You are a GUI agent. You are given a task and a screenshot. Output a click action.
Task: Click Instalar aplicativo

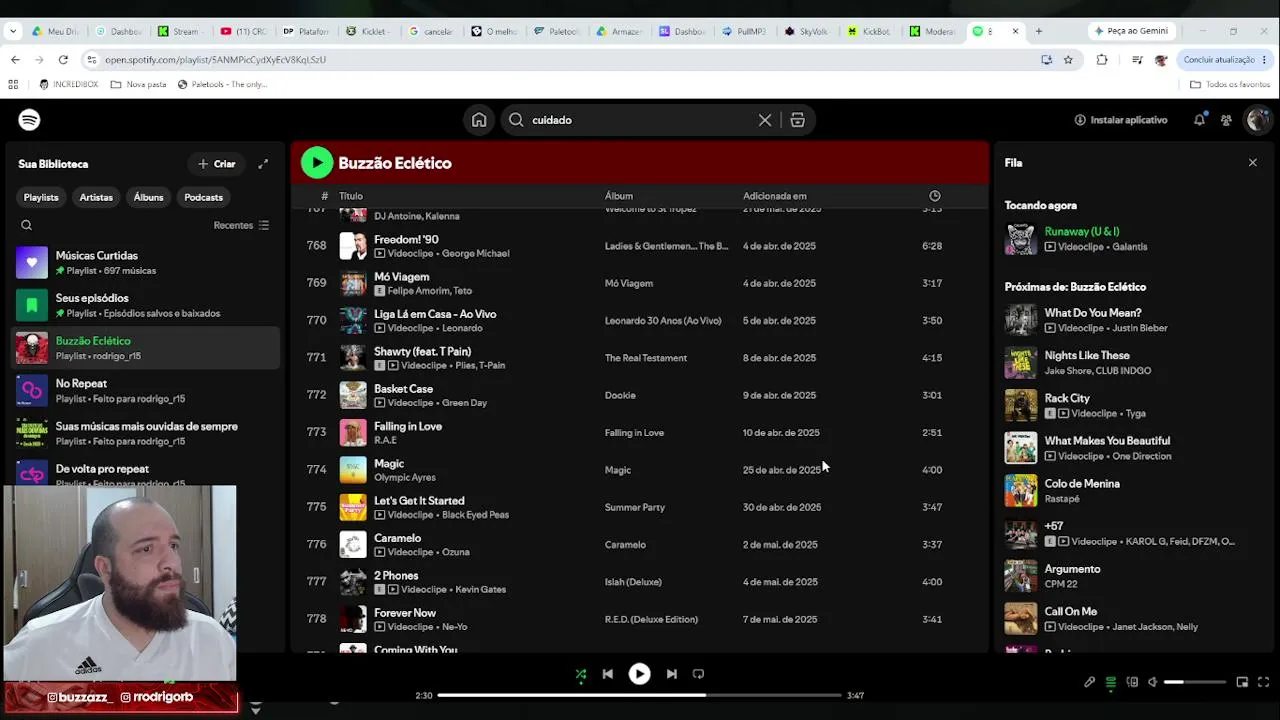(x=1120, y=120)
